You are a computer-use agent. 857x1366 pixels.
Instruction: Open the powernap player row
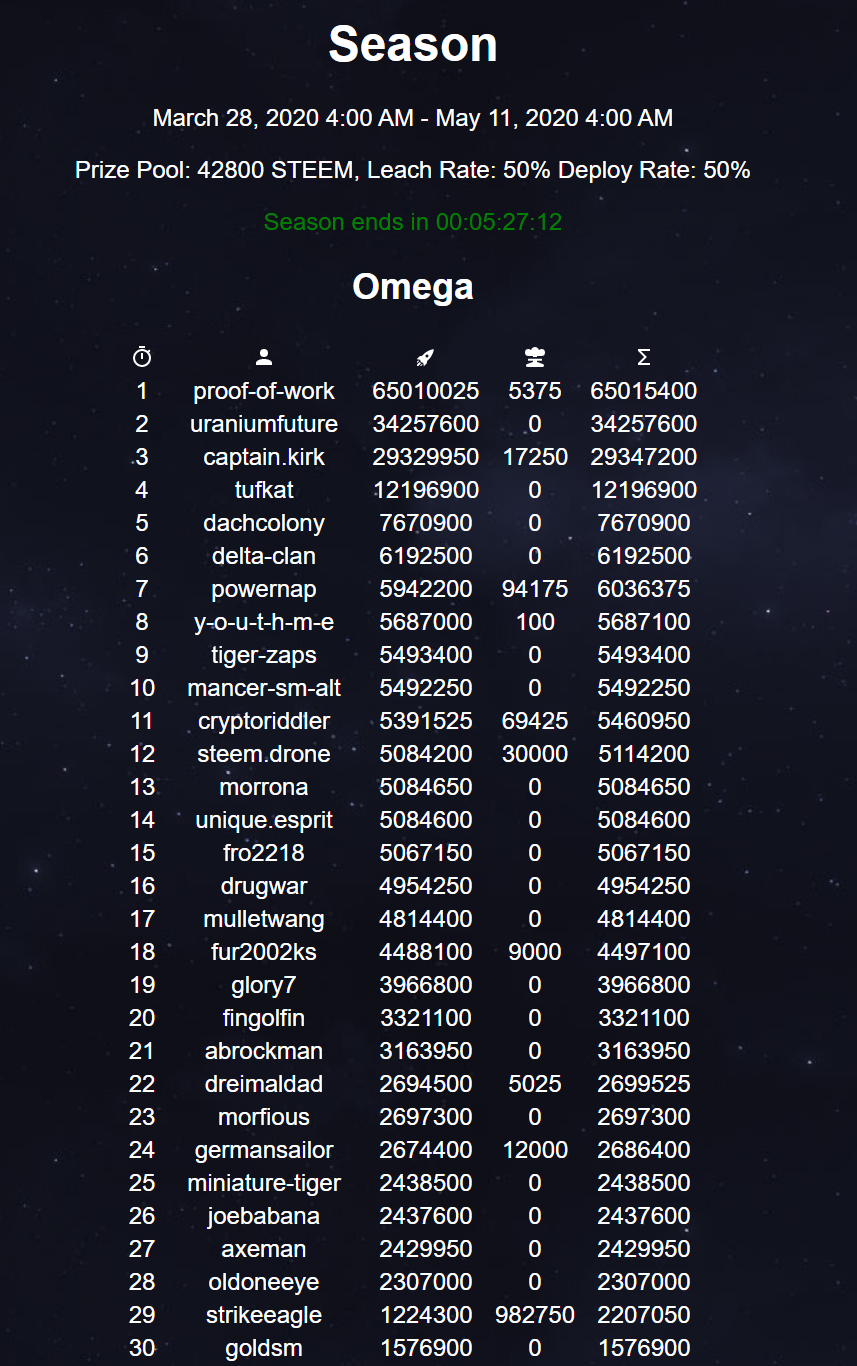413,589
